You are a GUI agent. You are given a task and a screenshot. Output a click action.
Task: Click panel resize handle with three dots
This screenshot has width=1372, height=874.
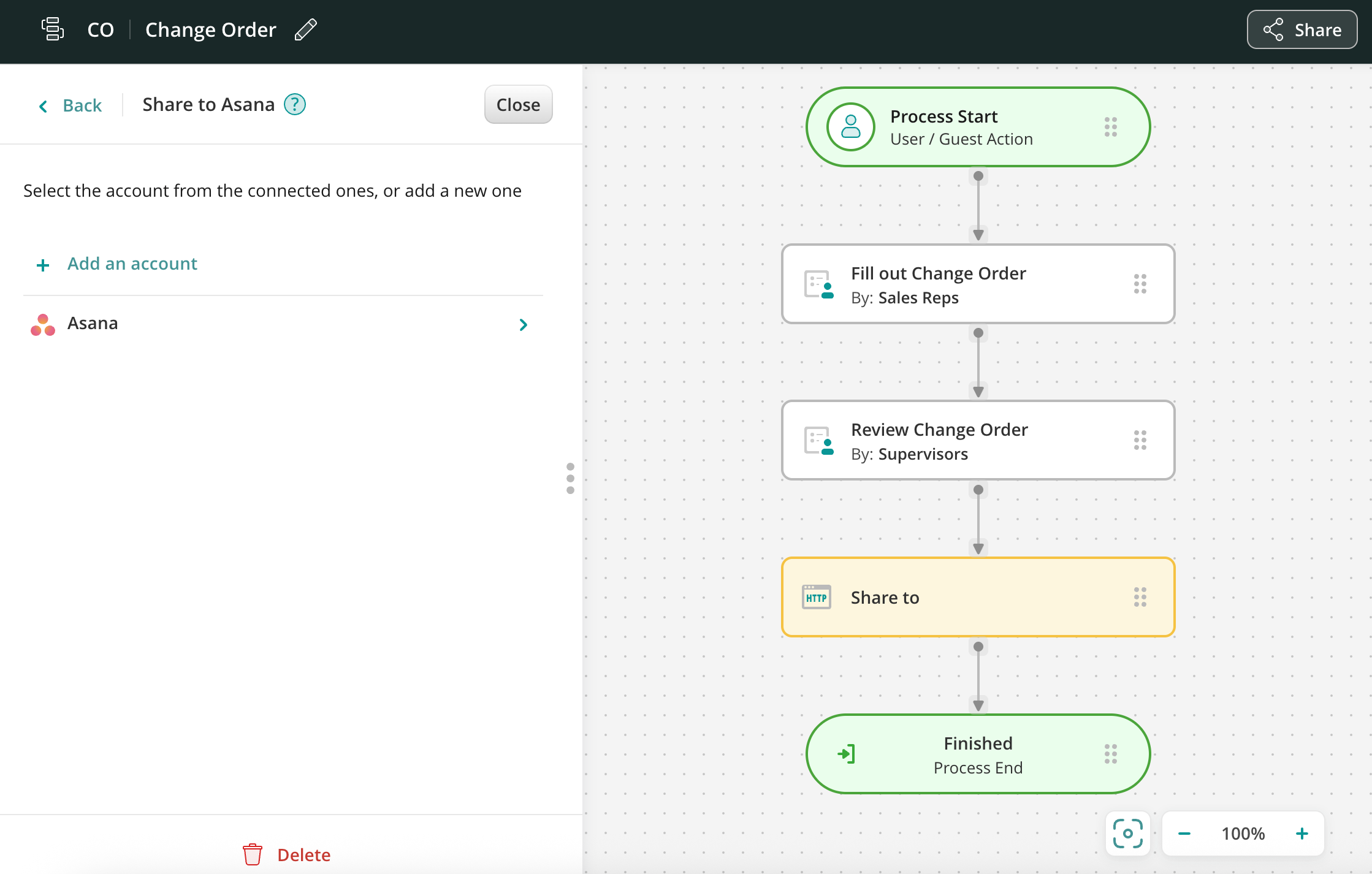click(570, 478)
